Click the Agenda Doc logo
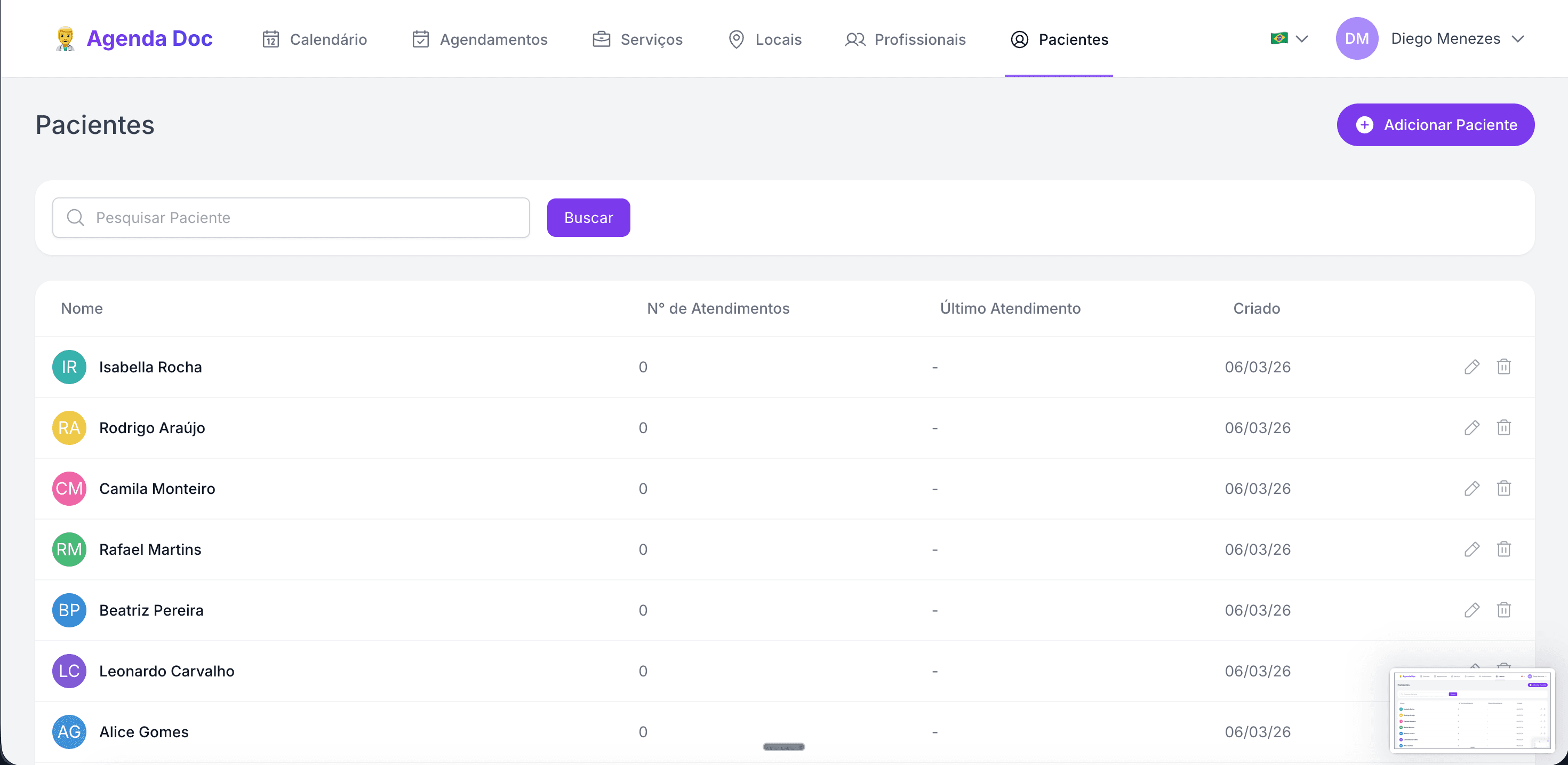This screenshot has width=1568, height=765. point(134,38)
